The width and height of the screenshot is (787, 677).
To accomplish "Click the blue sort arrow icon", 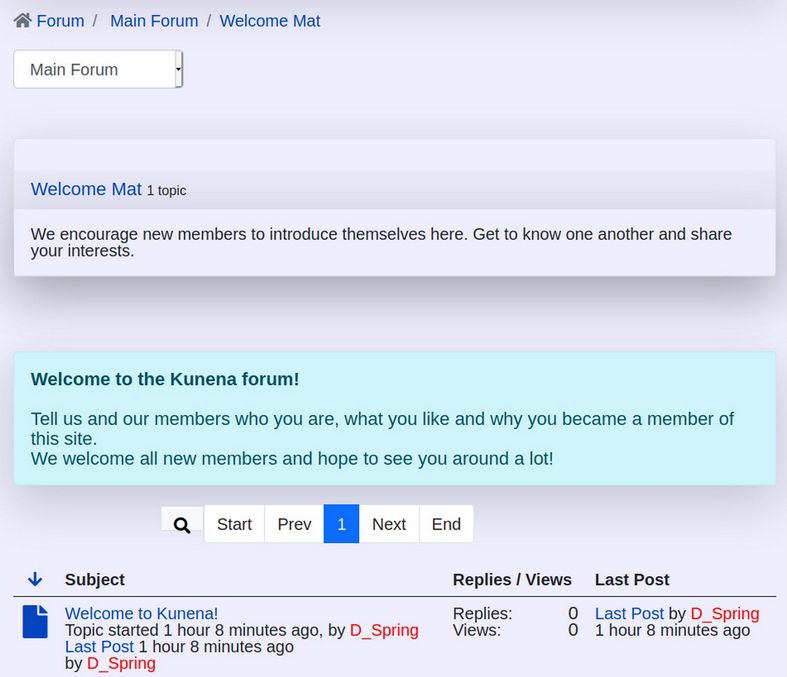I will tap(35, 580).
